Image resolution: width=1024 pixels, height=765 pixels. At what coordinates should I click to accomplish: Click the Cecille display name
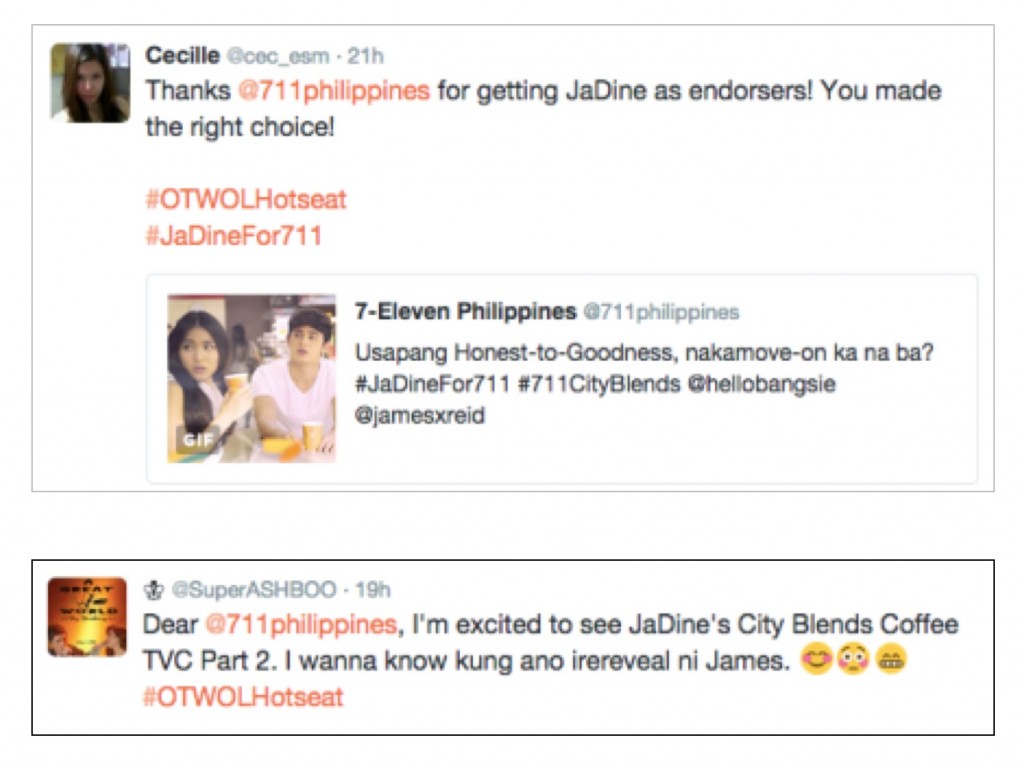pyautogui.click(x=182, y=56)
